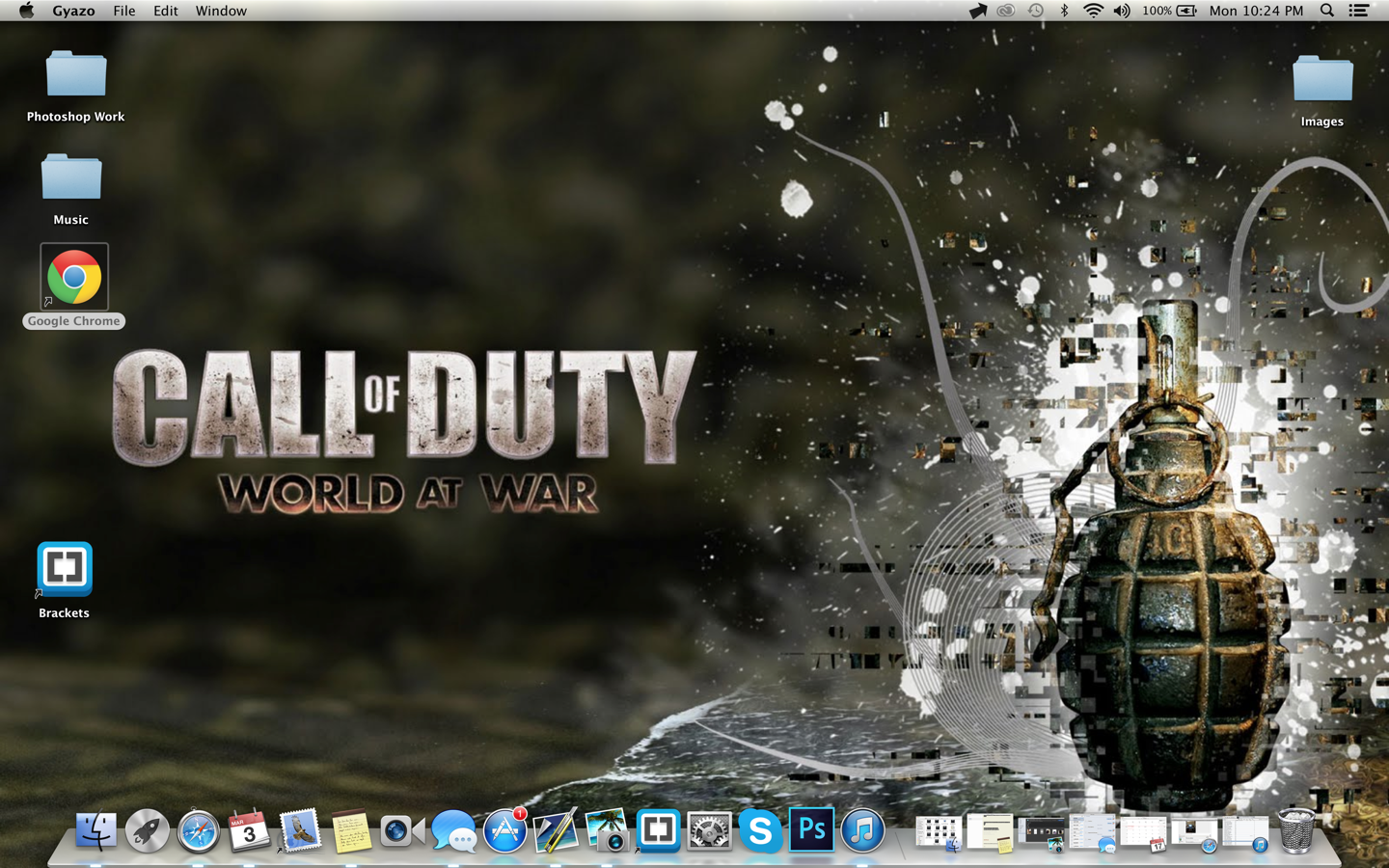This screenshot has height=868, width=1389.
Task: Restore minimized Finder window in dock
Action: [938, 833]
